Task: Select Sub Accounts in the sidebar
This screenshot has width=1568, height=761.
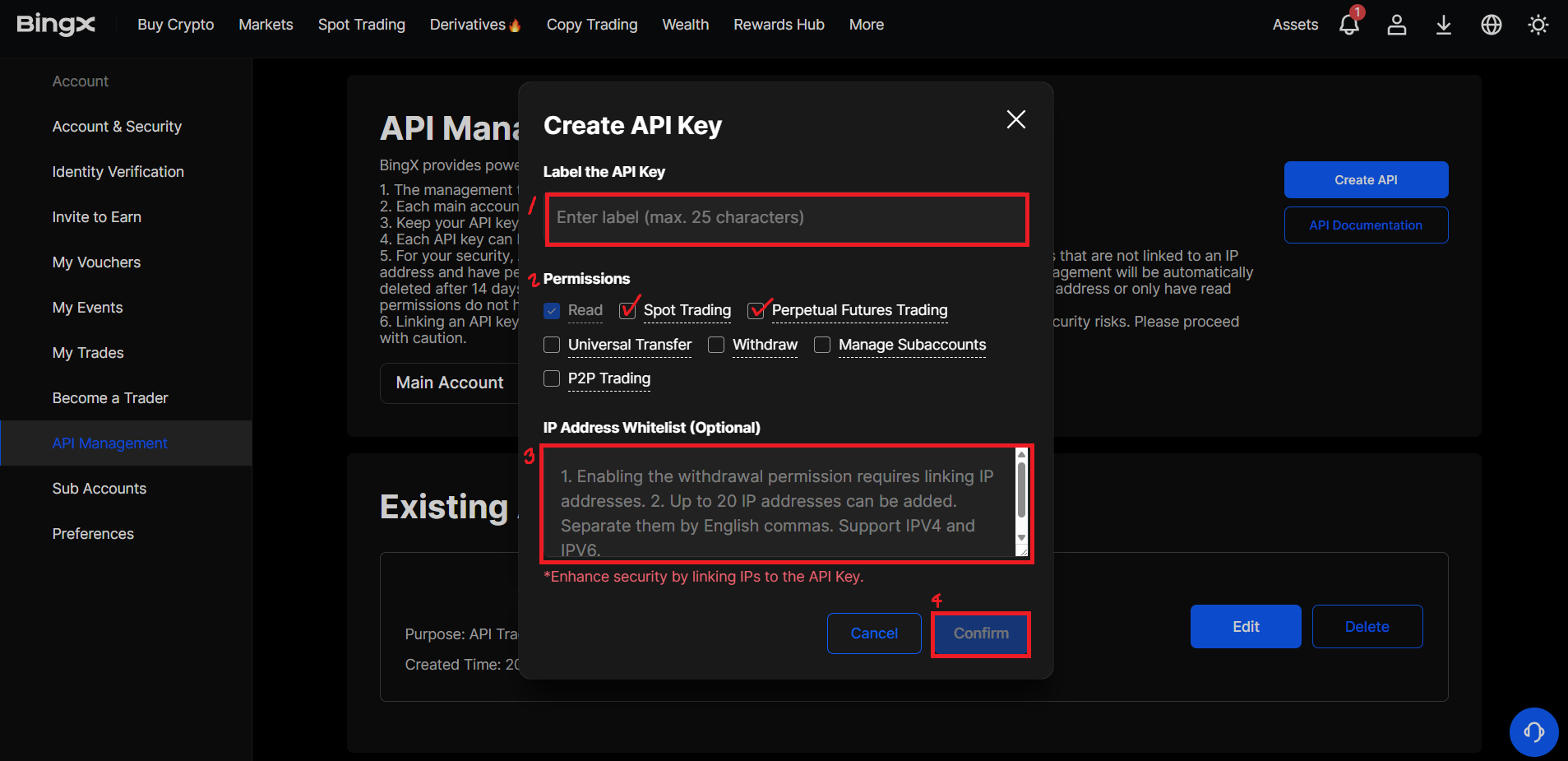Action: [x=99, y=489]
